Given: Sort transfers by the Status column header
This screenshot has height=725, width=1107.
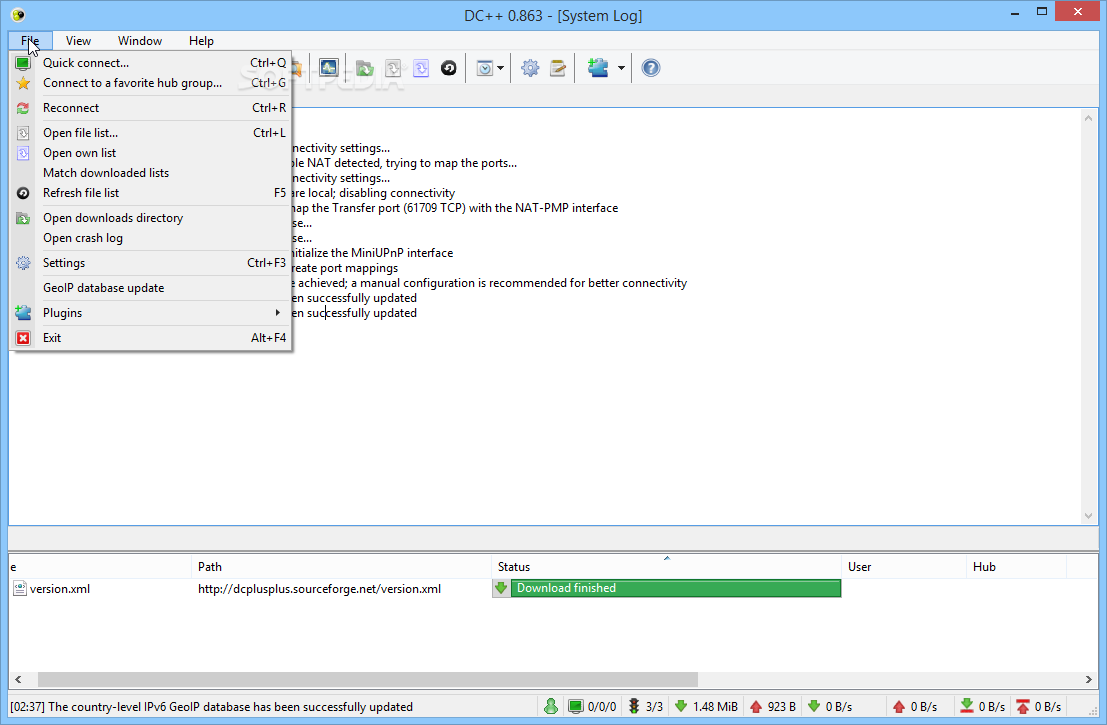Looking at the screenshot, I should 666,567.
